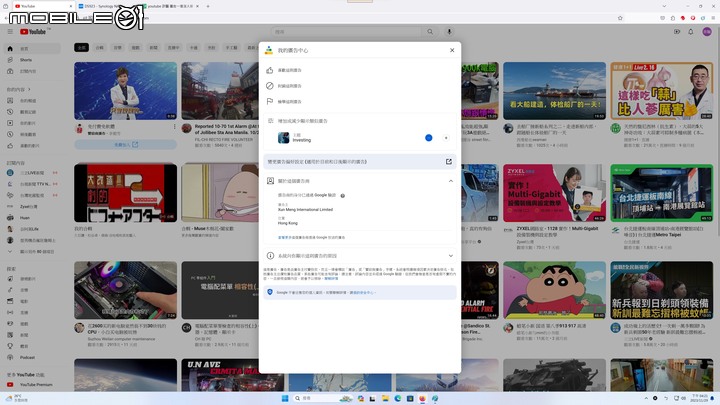Expand the why-you-see-this-ad section
Screen dimensions: 720x405
point(450,256)
